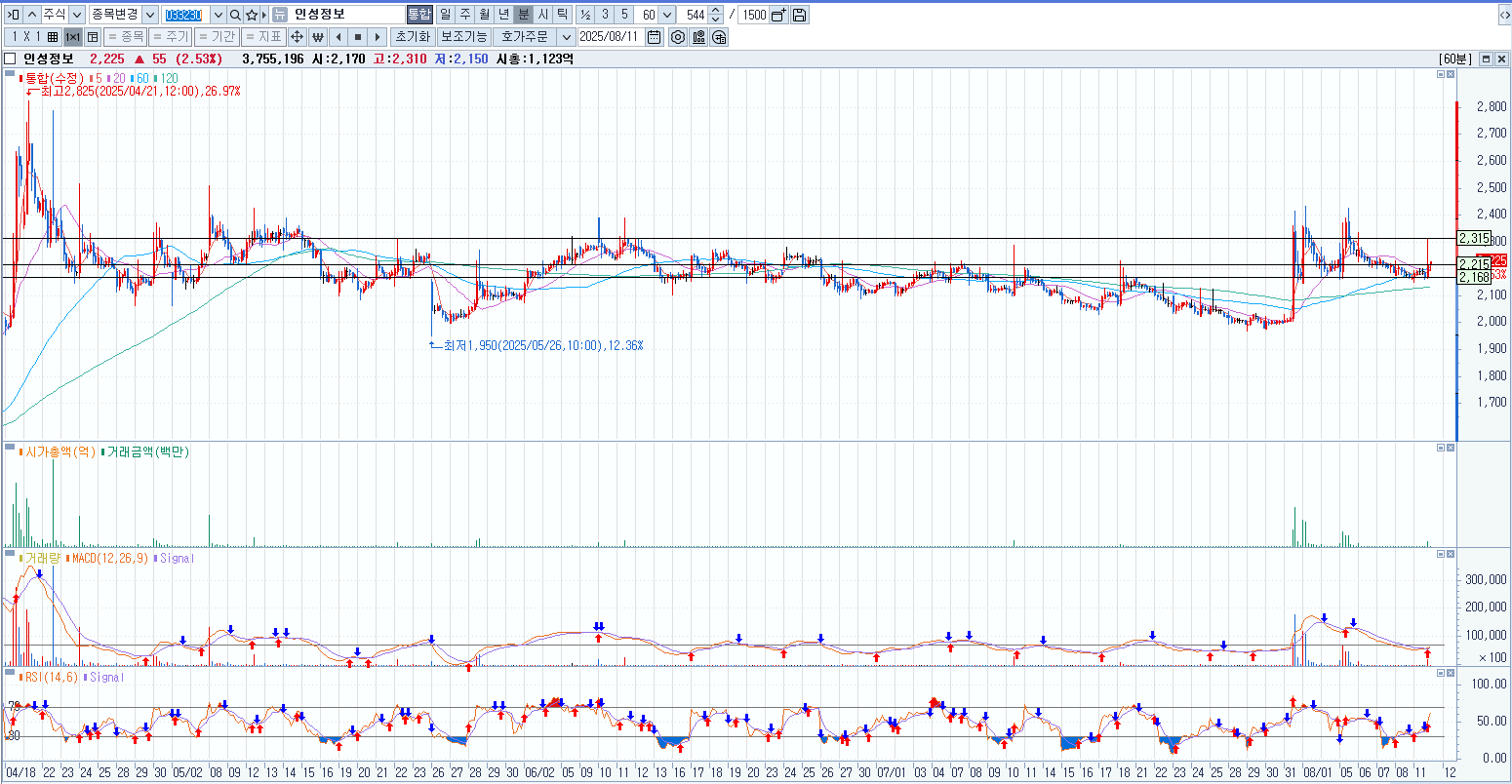Step chart backward with left arrow

click(x=338, y=37)
